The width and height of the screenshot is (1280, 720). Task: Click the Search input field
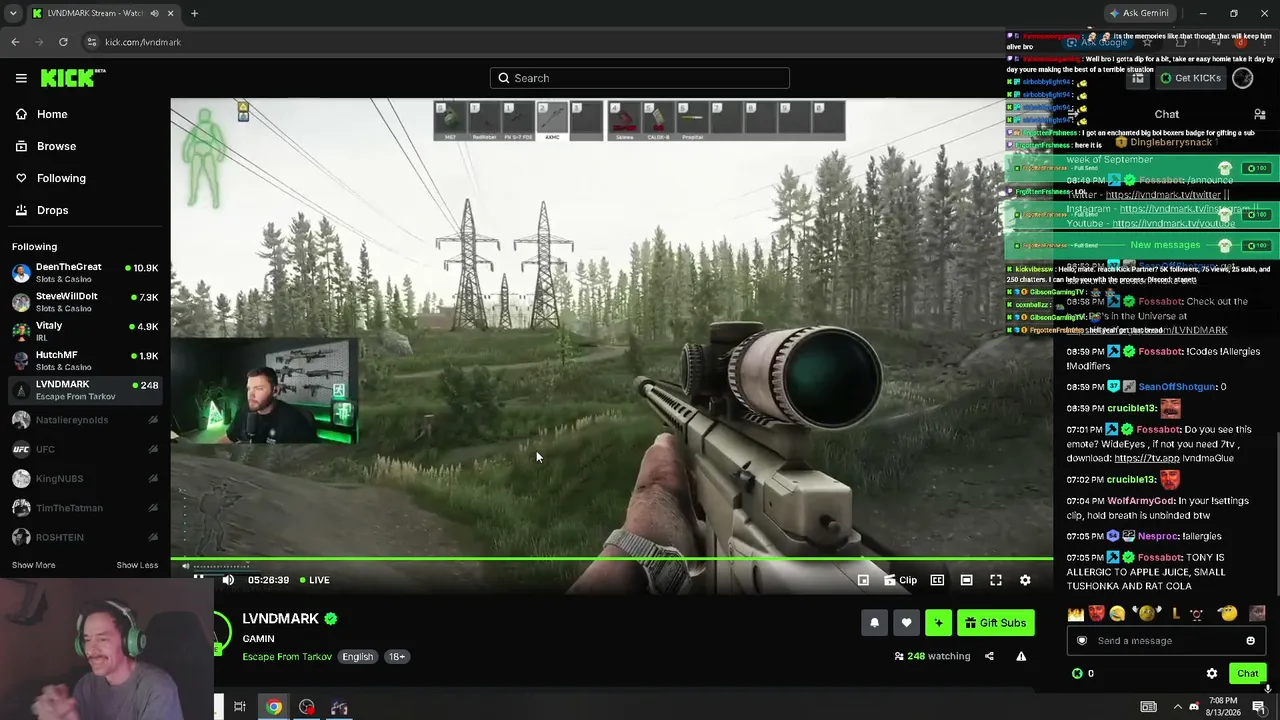pos(640,78)
